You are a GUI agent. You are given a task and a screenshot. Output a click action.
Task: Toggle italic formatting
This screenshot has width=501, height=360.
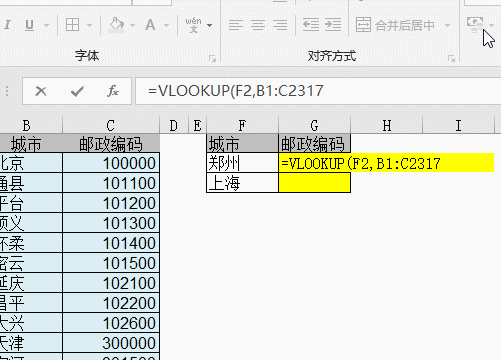pos(7,25)
